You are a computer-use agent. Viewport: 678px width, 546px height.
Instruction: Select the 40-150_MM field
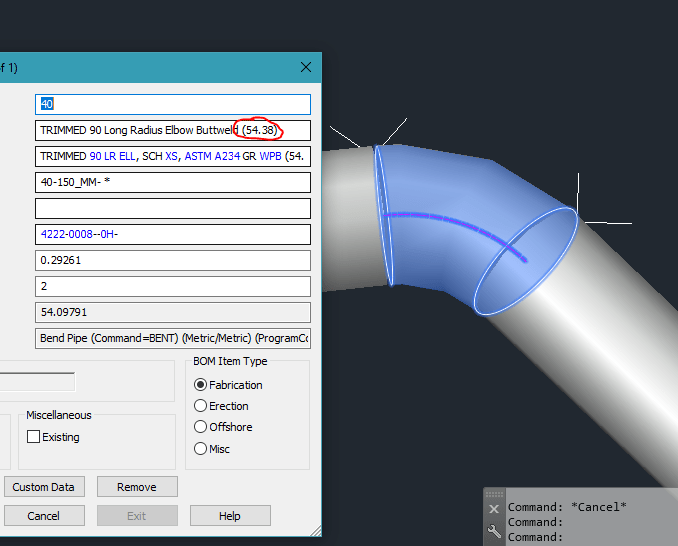[172, 183]
